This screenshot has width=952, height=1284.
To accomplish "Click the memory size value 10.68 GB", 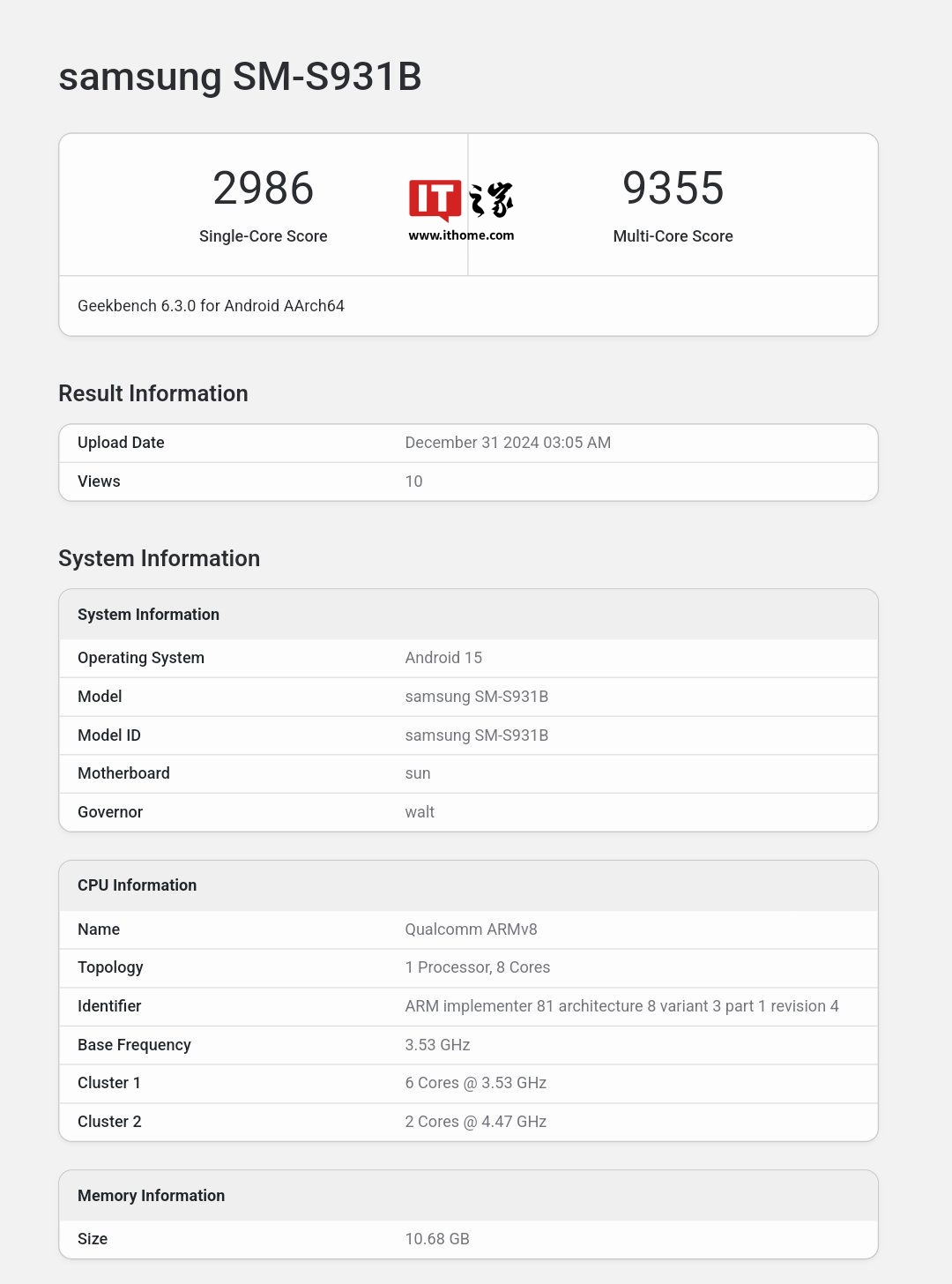I will click(437, 1239).
